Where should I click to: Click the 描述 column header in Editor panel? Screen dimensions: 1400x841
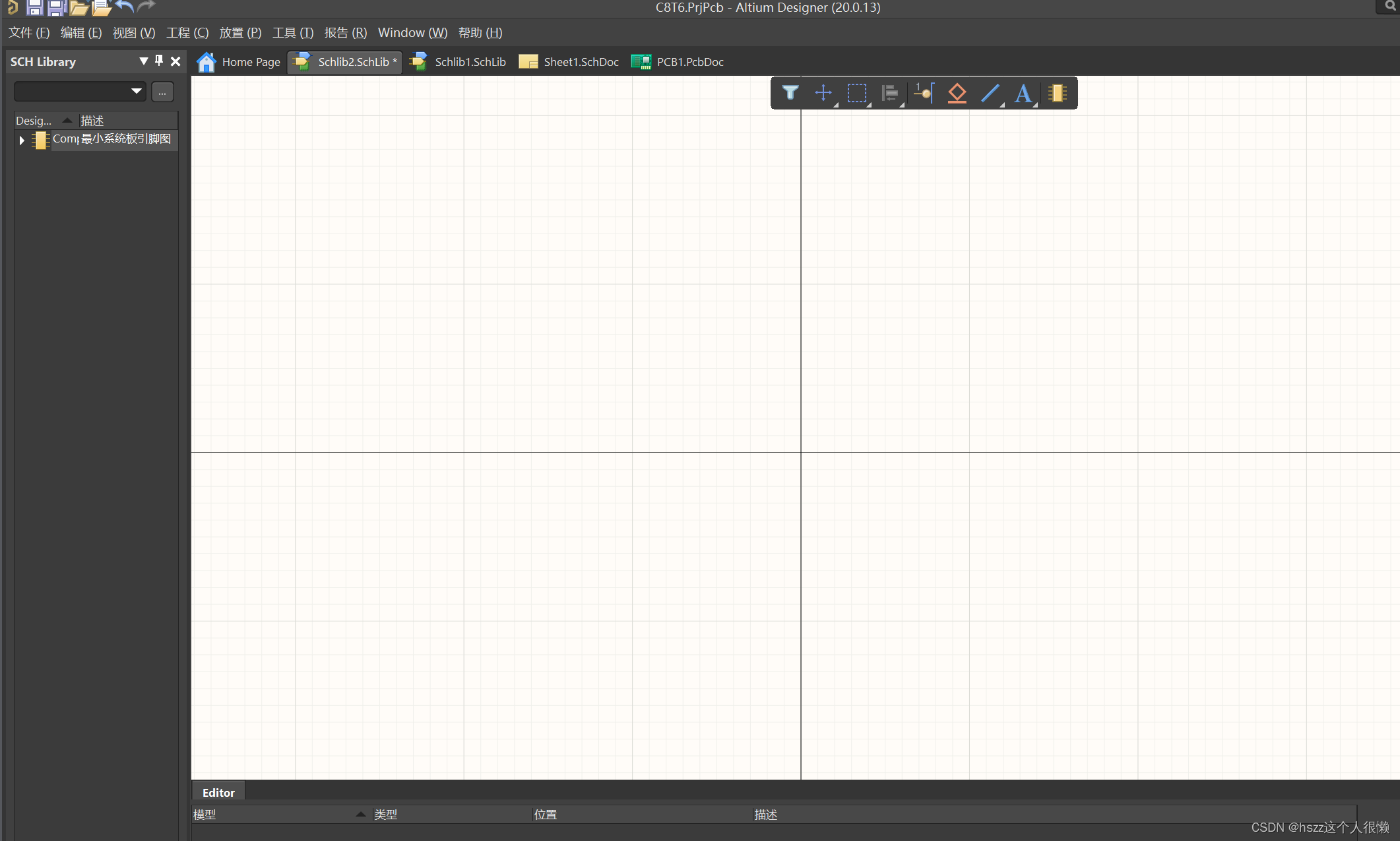(1054, 815)
